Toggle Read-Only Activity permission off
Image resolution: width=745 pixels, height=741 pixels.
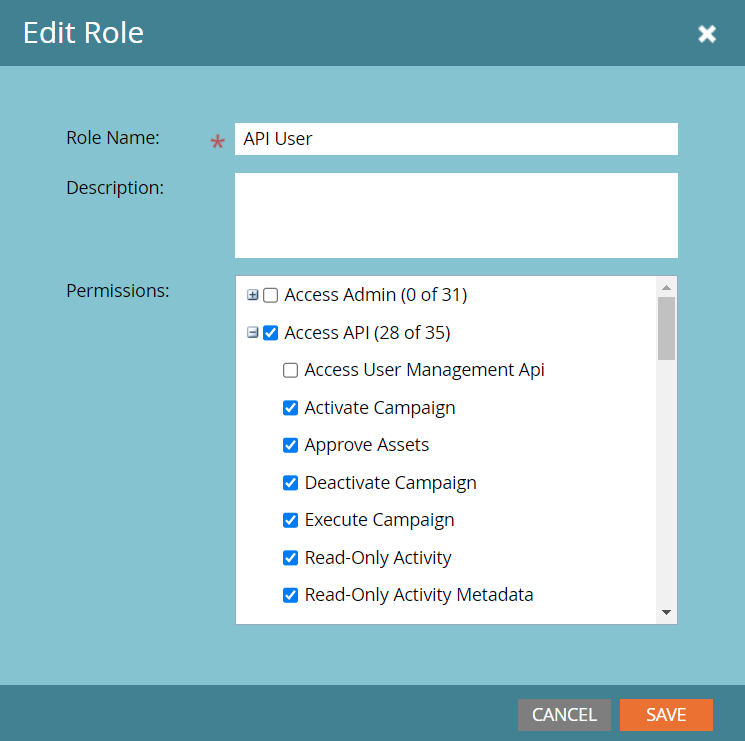pos(290,558)
